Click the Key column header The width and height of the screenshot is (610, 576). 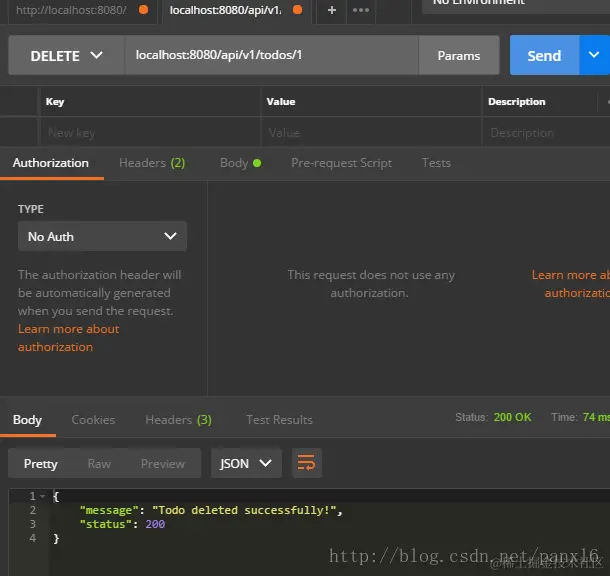coord(55,102)
